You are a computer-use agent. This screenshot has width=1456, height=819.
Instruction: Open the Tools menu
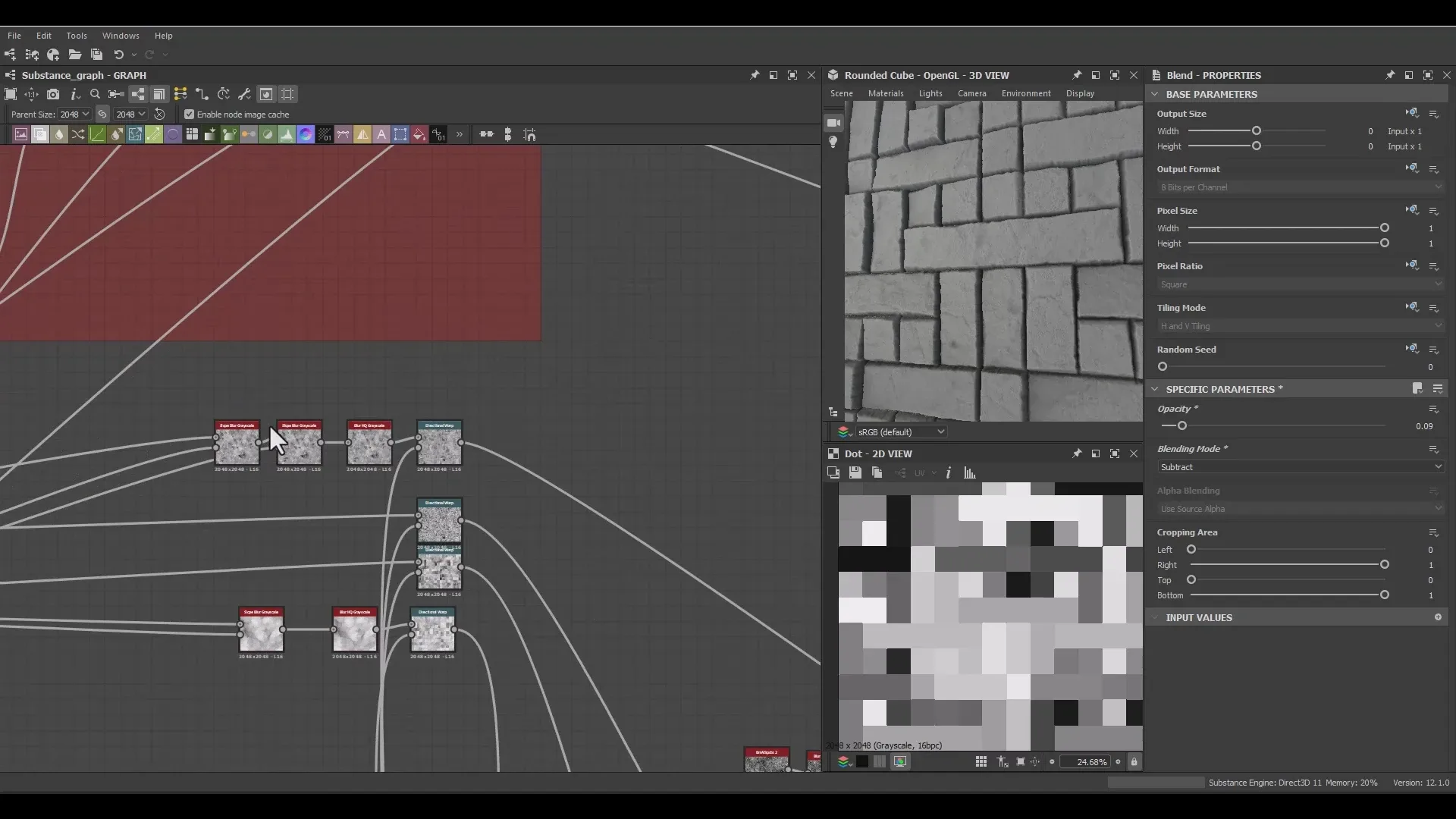(x=77, y=36)
